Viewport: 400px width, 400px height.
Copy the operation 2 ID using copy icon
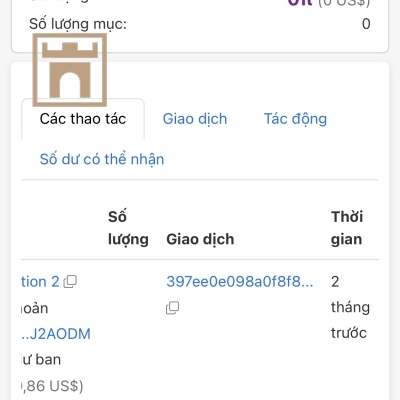(70, 282)
